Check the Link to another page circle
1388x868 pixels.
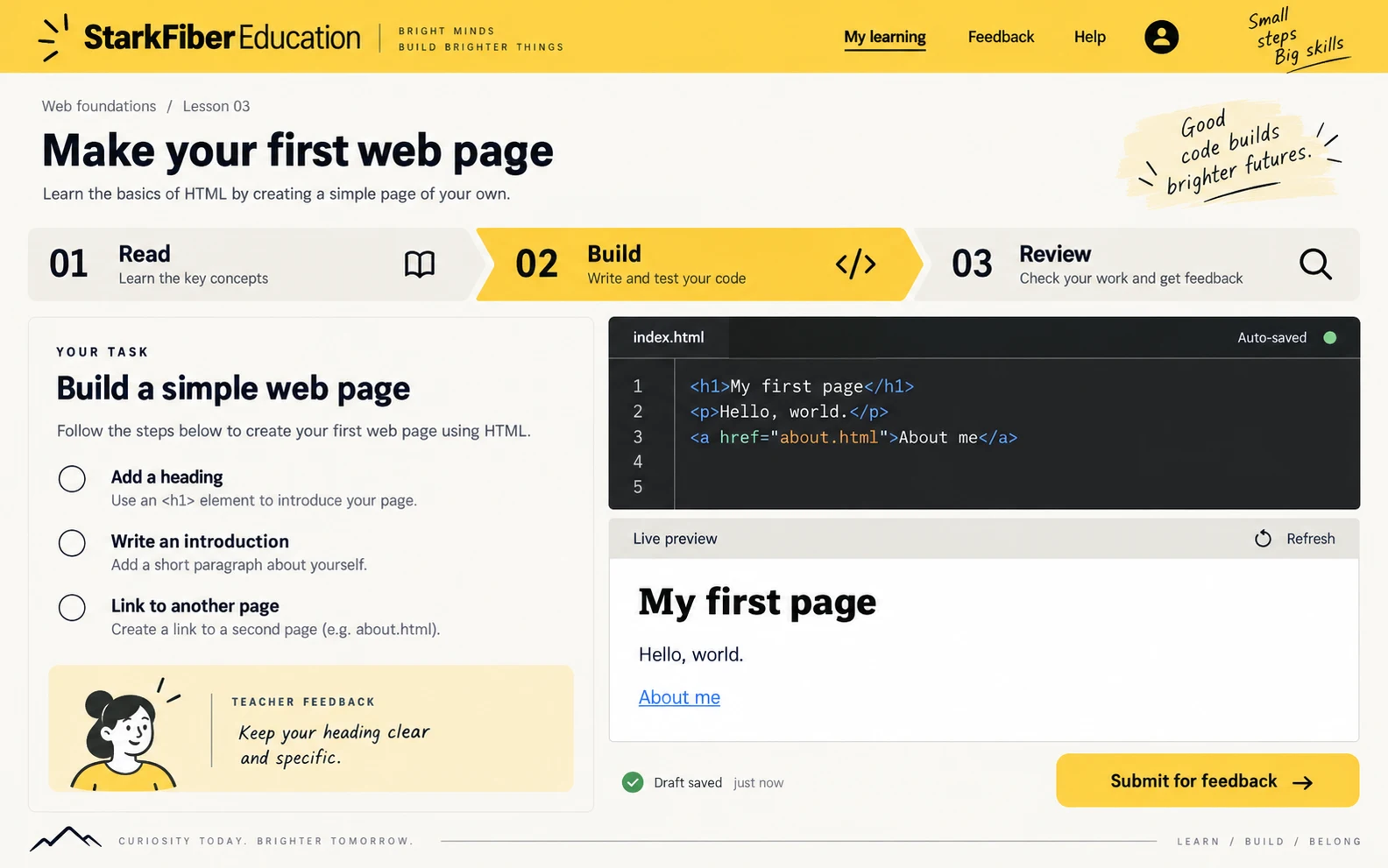coord(72,607)
